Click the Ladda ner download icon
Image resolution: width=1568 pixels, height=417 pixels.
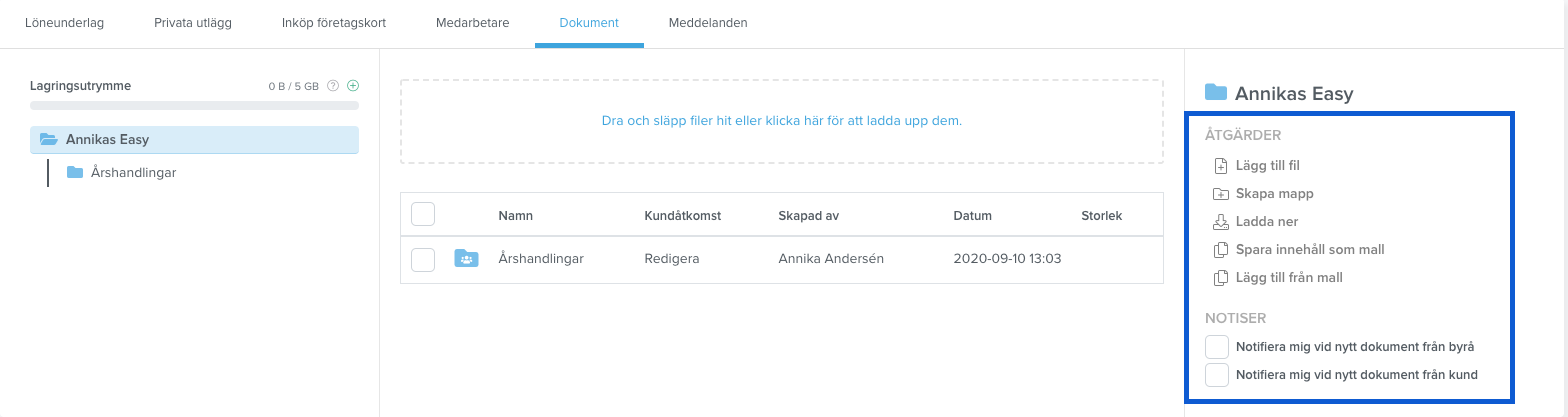pyautogui.click(x=1220, y=222)
